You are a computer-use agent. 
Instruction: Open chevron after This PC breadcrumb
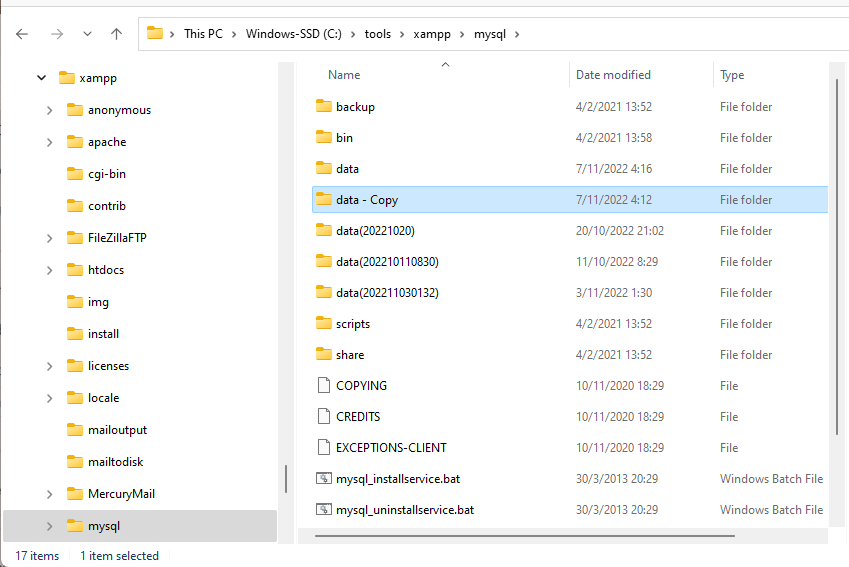234,35
